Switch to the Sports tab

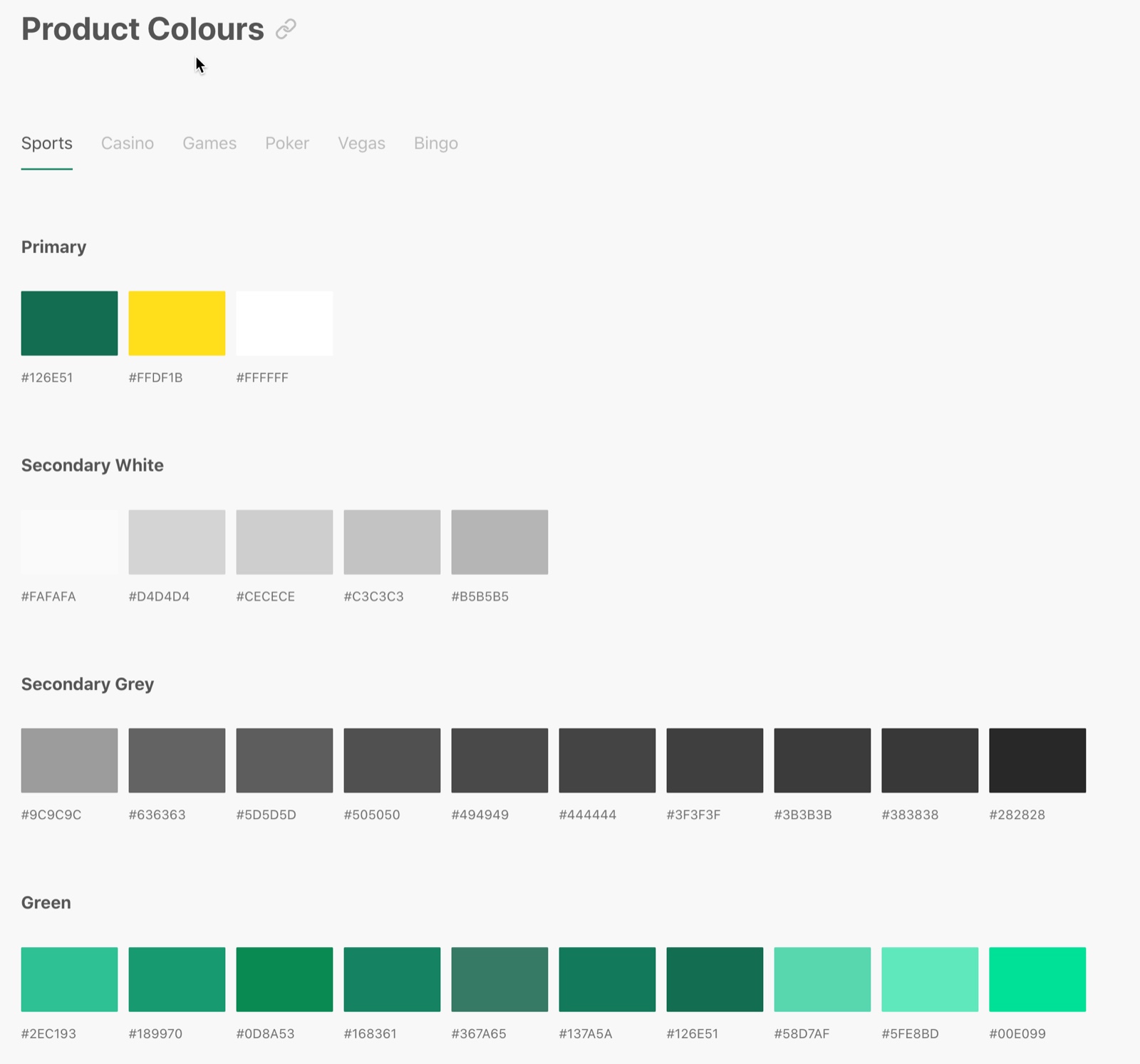point(47,143)
